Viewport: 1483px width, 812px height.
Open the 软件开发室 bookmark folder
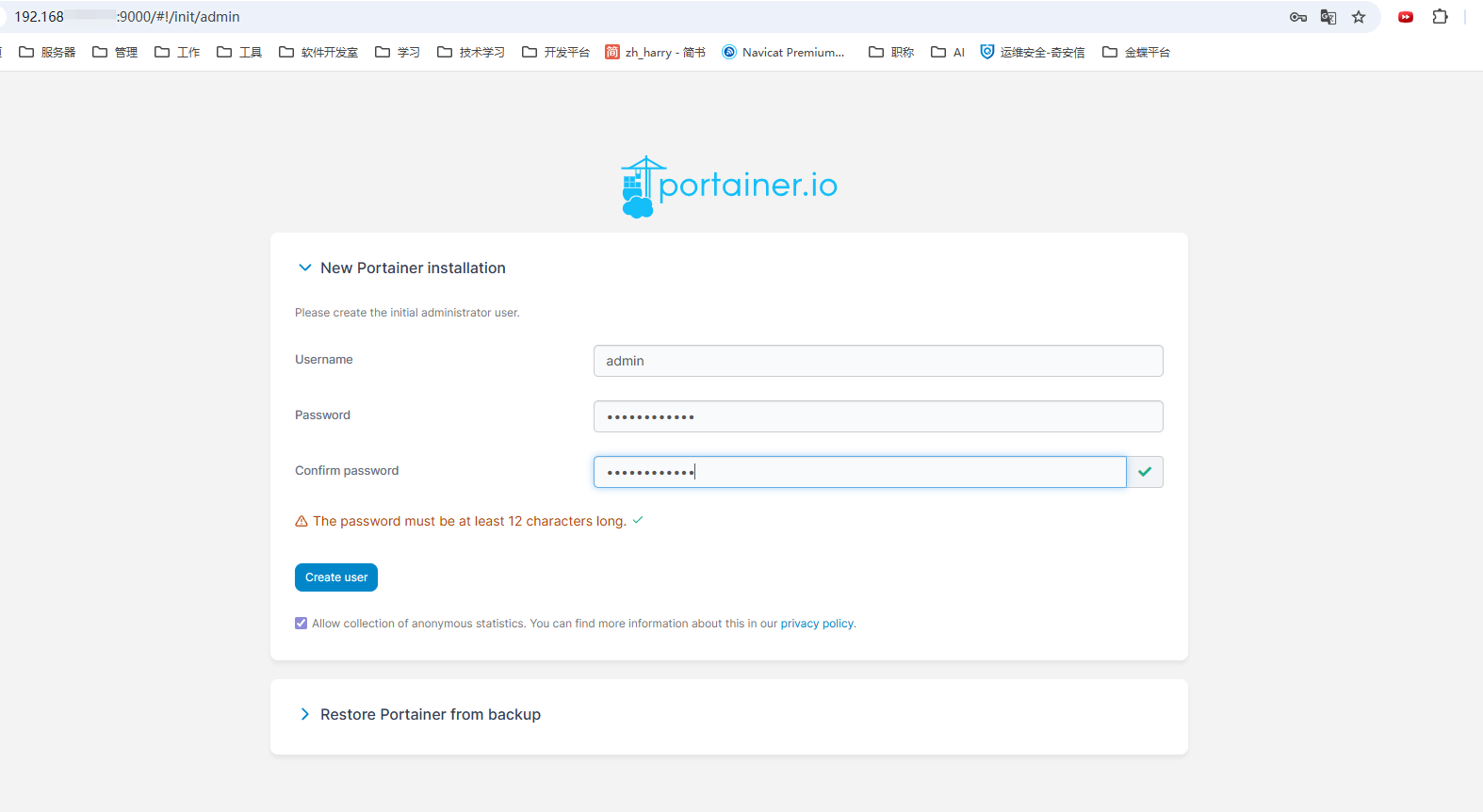pyautogui.click(x=318, y=52)
